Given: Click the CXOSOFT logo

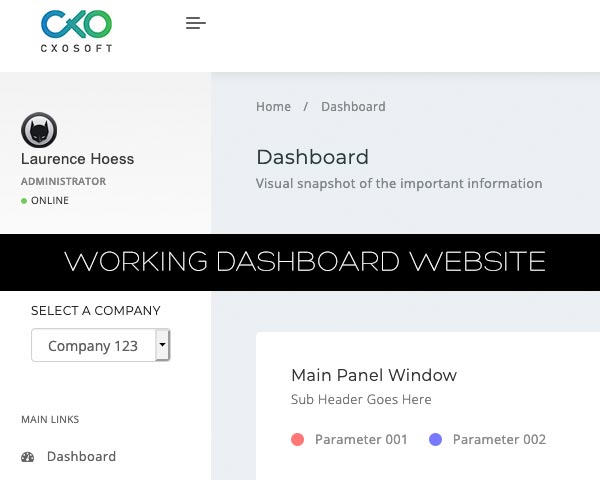Looking at the screenshot, I should click(x=77, y=31).
